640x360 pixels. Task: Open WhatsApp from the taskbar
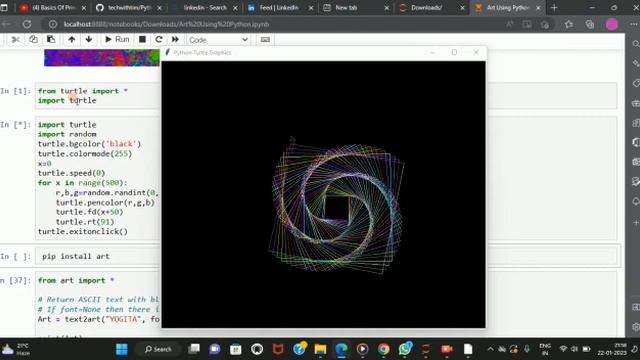point(405,349)
